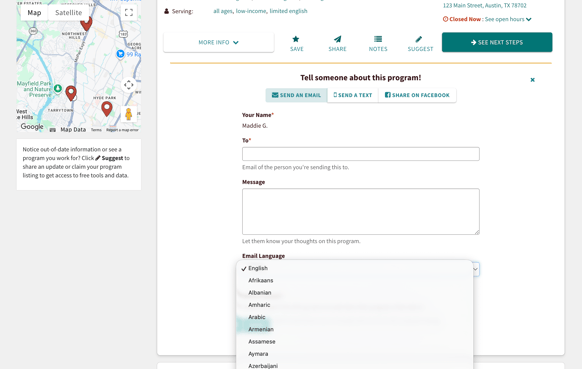Click the red pin near Northwest Hills

[x=86, y=23]
